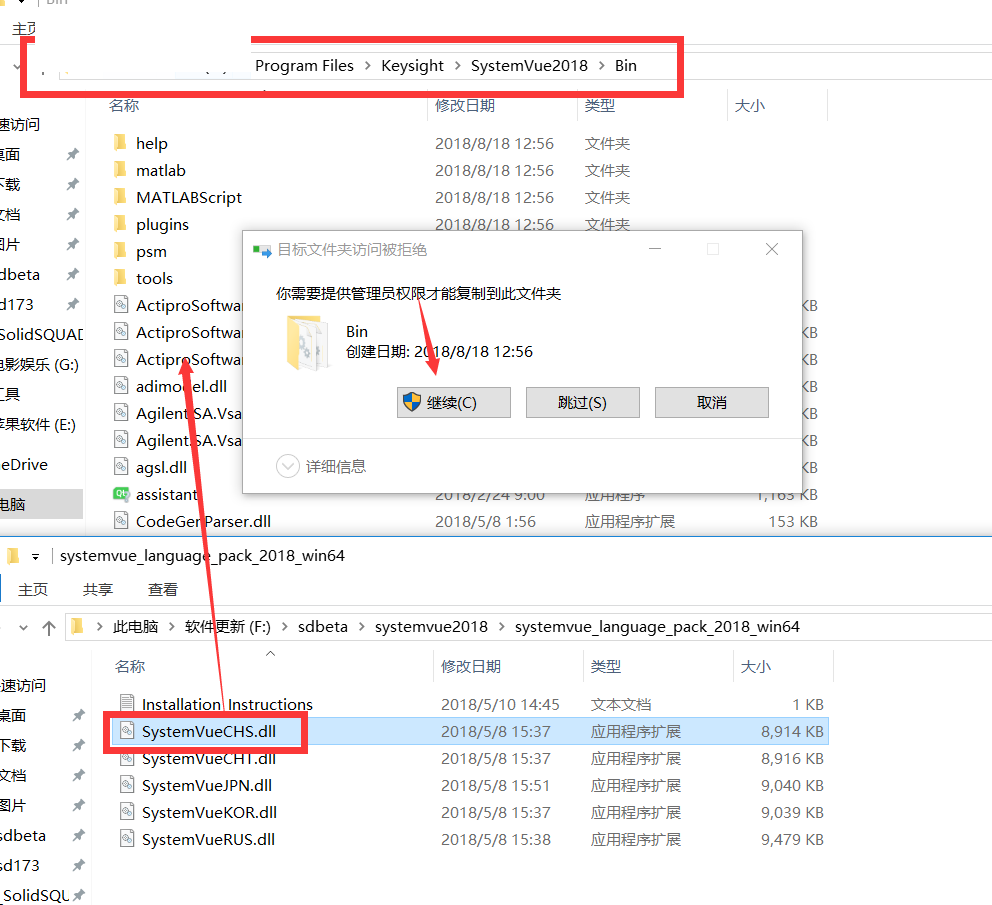Click the 2018/5/10 14:45 date cell

click(x=500, y=704)
